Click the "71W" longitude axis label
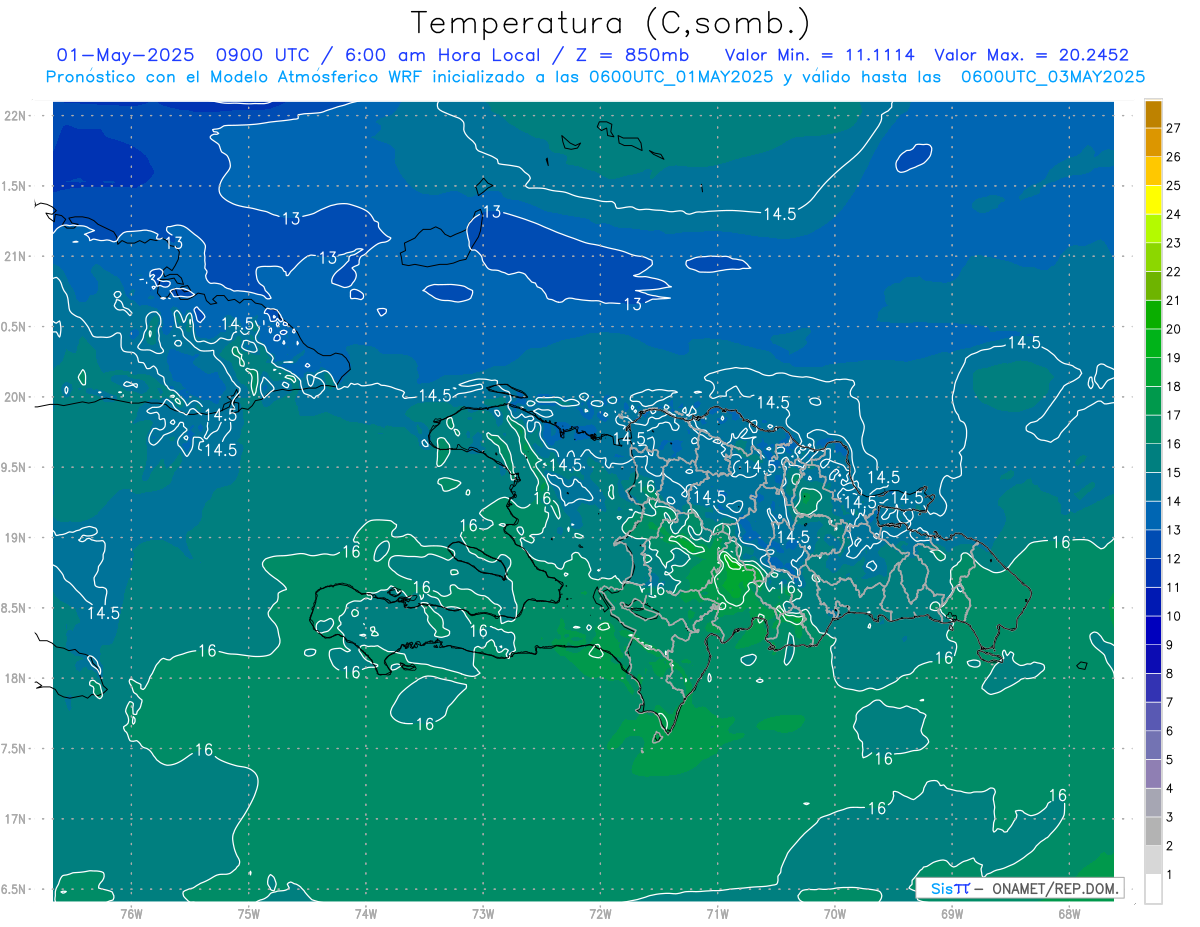Screen dimensions: 1200x927 pos(717,913)
